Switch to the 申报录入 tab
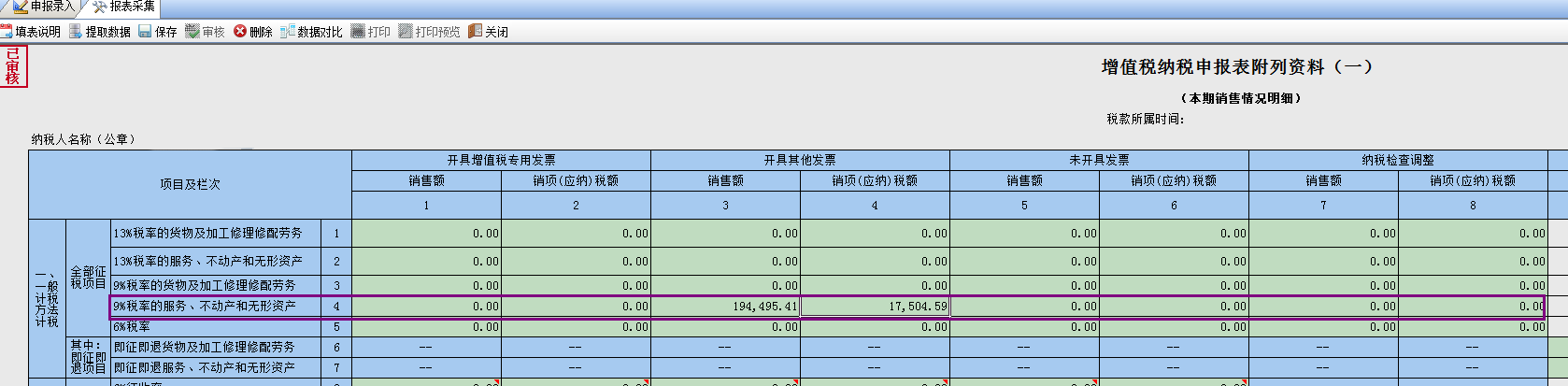1568x386 pixels. click(44, 7)
